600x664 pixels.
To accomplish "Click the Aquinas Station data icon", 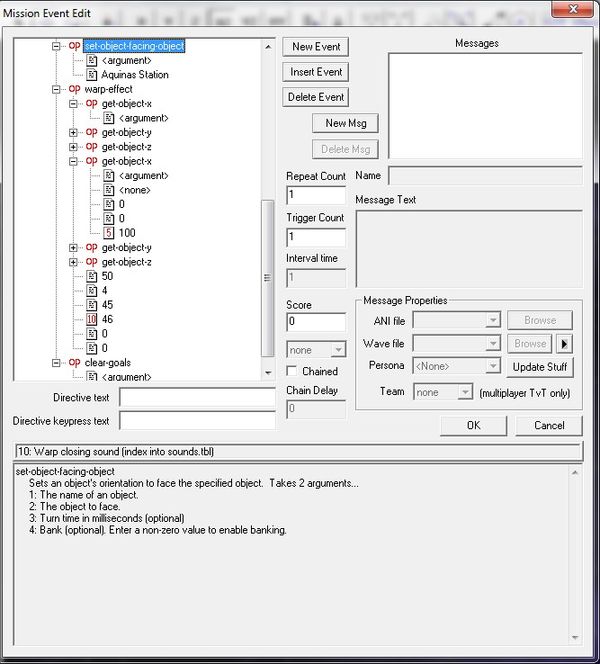I will 92,74.
